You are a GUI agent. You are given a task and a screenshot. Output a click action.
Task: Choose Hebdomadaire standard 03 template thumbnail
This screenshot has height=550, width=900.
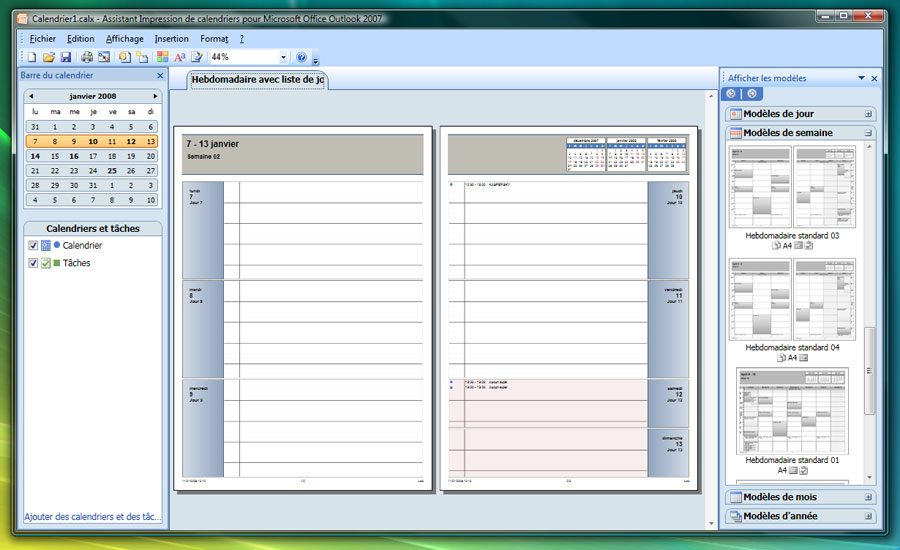[x=792, y=187]
